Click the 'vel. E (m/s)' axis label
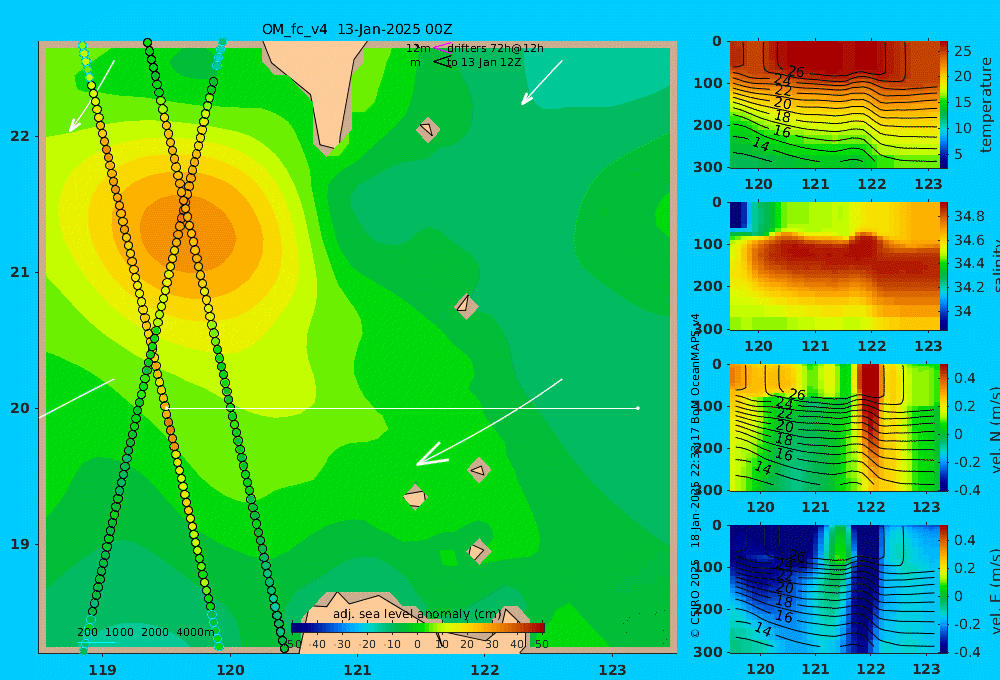This screenshot has height=680, width=1000. 994,590
